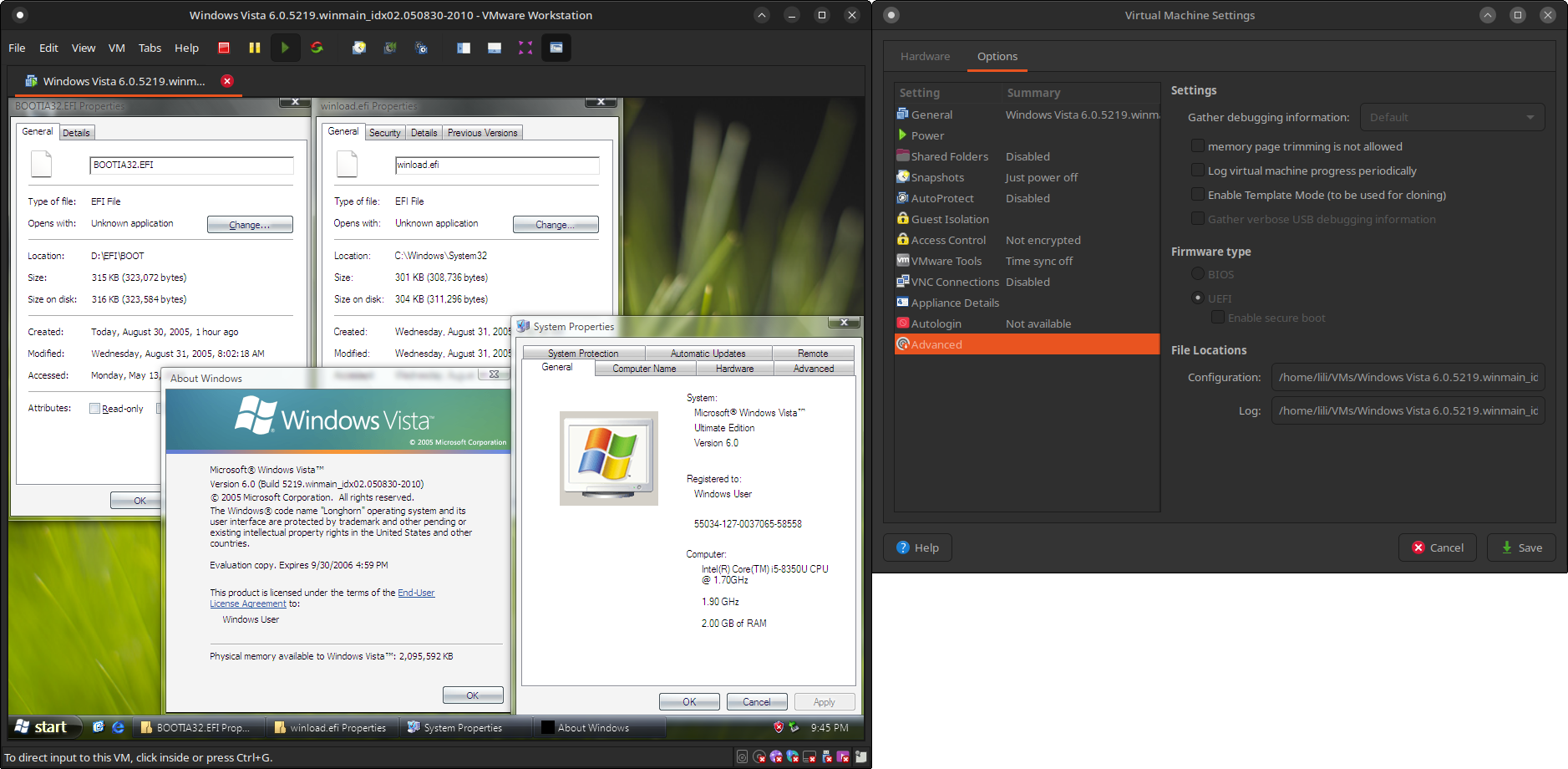Open Internet Explorer from quick launch

point(118,727)
